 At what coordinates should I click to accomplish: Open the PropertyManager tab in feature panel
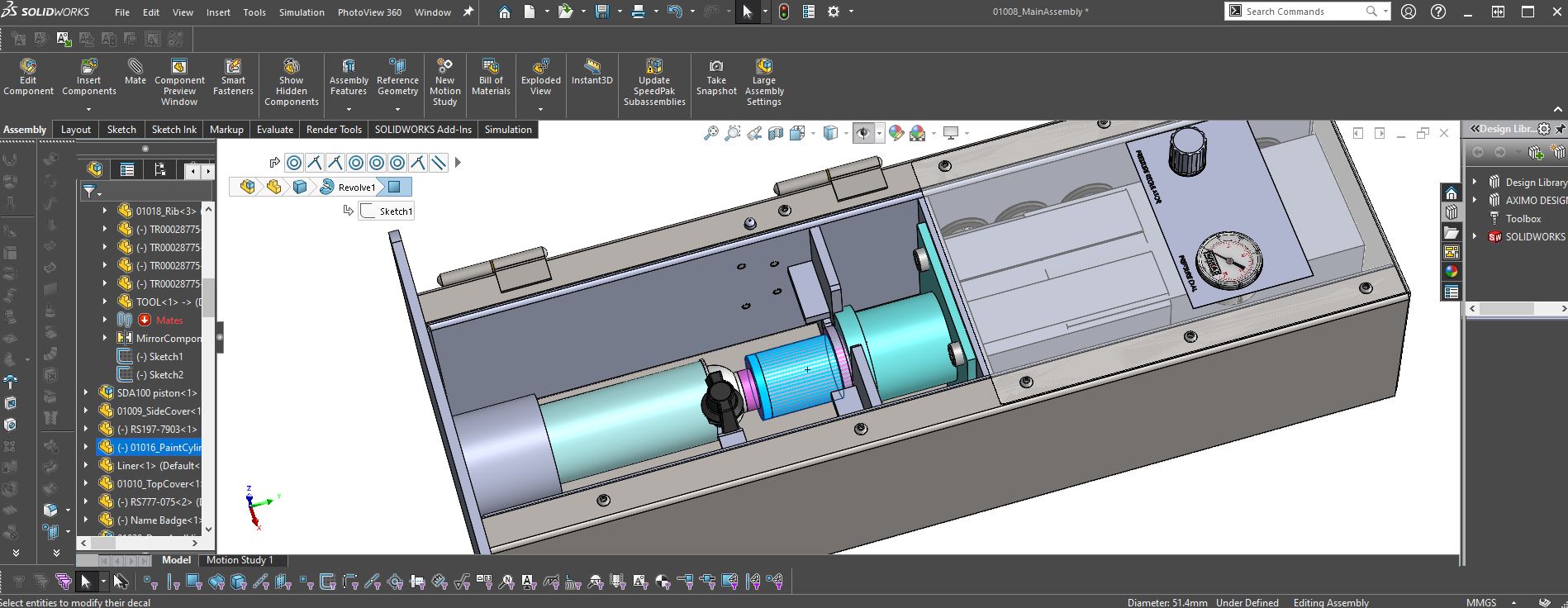click(127, 170)
